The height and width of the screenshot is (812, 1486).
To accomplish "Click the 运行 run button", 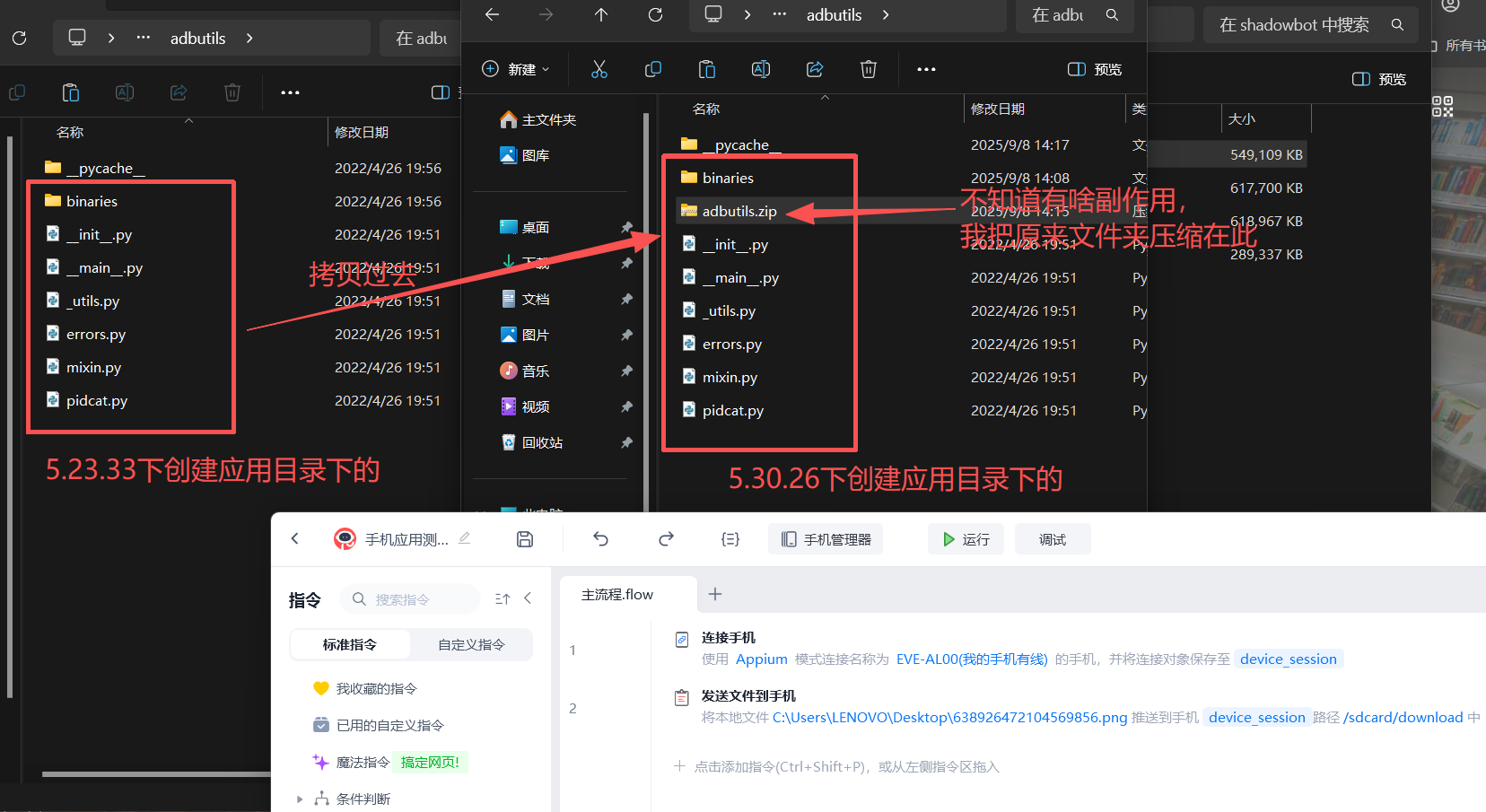I will [966, 539].
